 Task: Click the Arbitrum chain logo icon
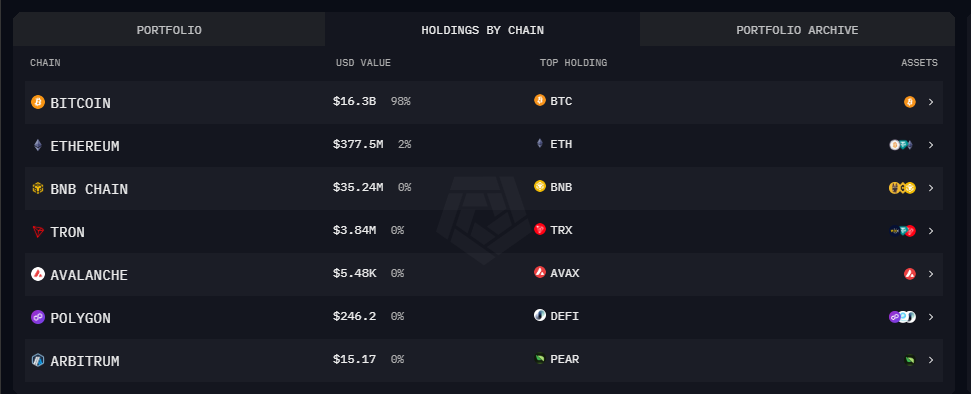(x=38, y=361)
